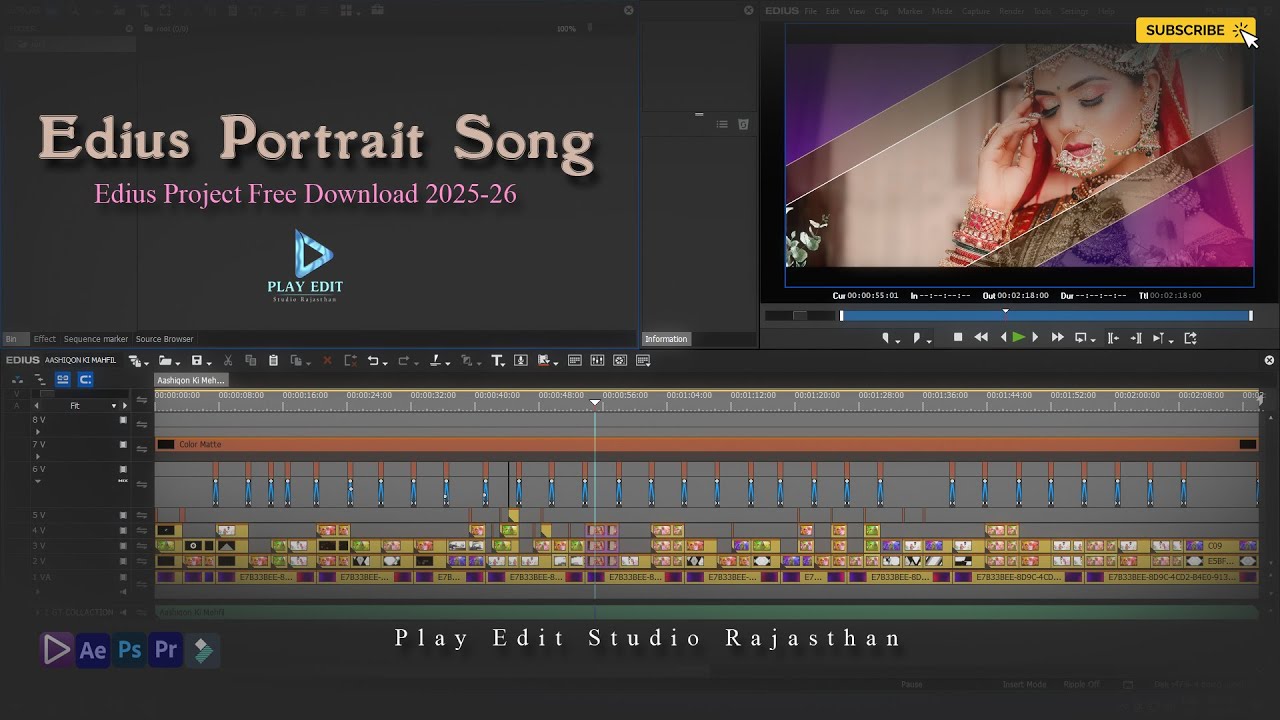Open the Redo history dropdown arrow
This screenshot has height=720, width=1280.
(x=415, y=363)
